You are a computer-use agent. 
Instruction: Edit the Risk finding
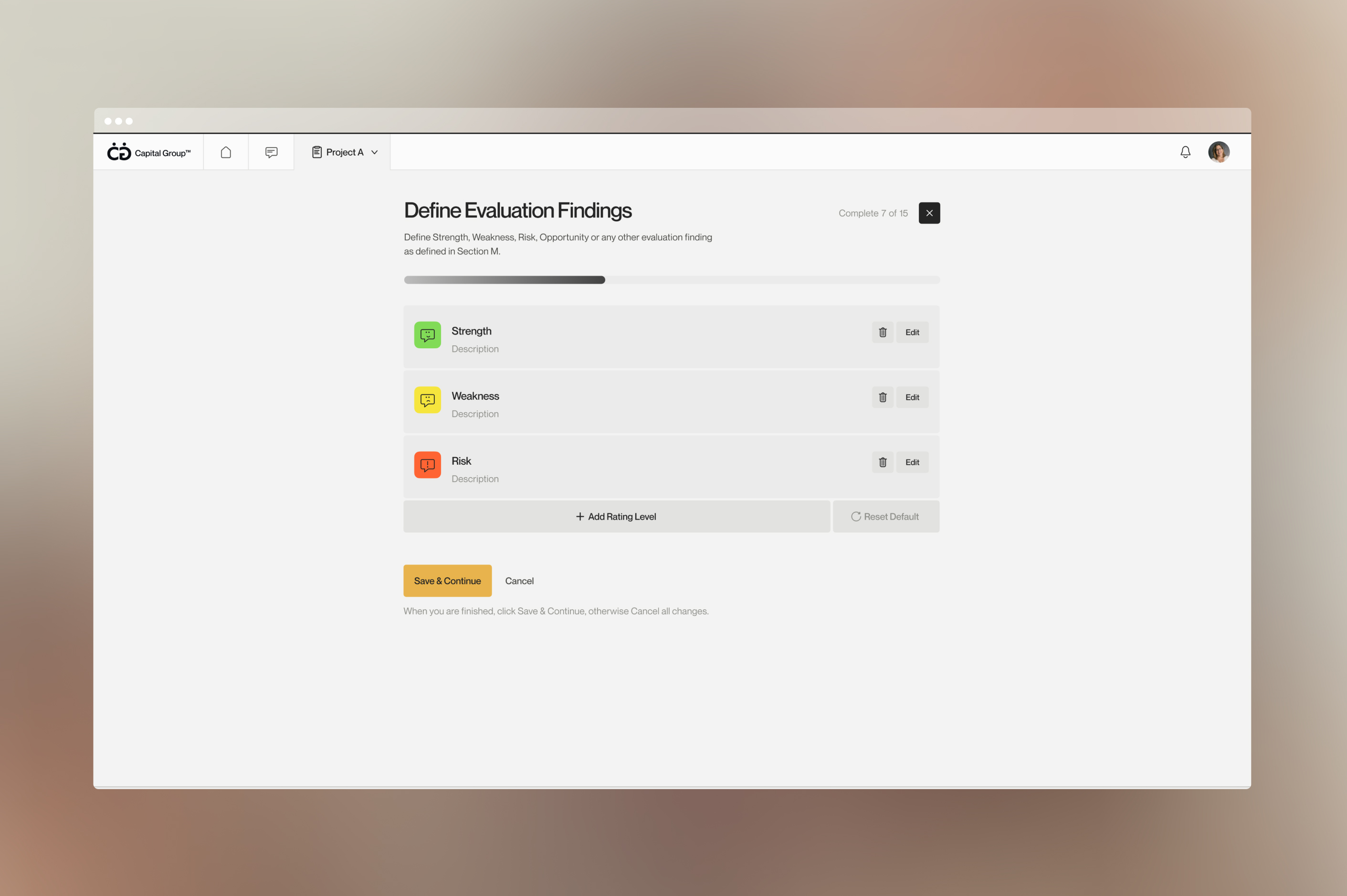pos(912,462)
